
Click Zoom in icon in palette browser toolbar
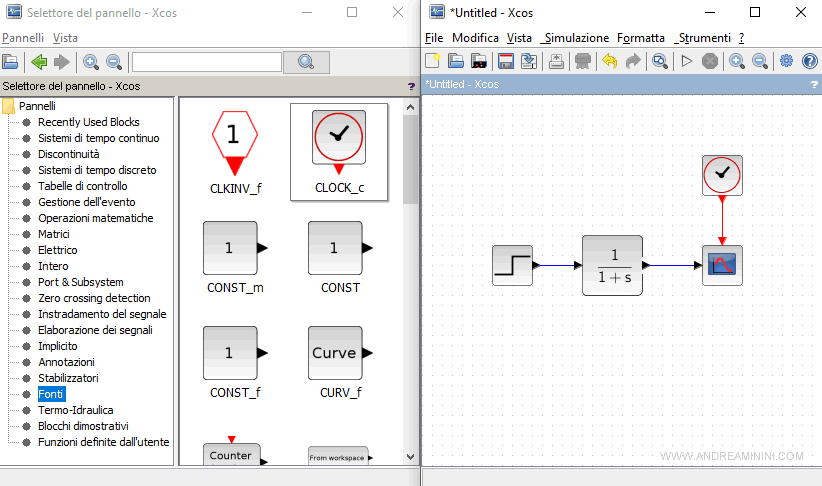(x=91, y=62)
